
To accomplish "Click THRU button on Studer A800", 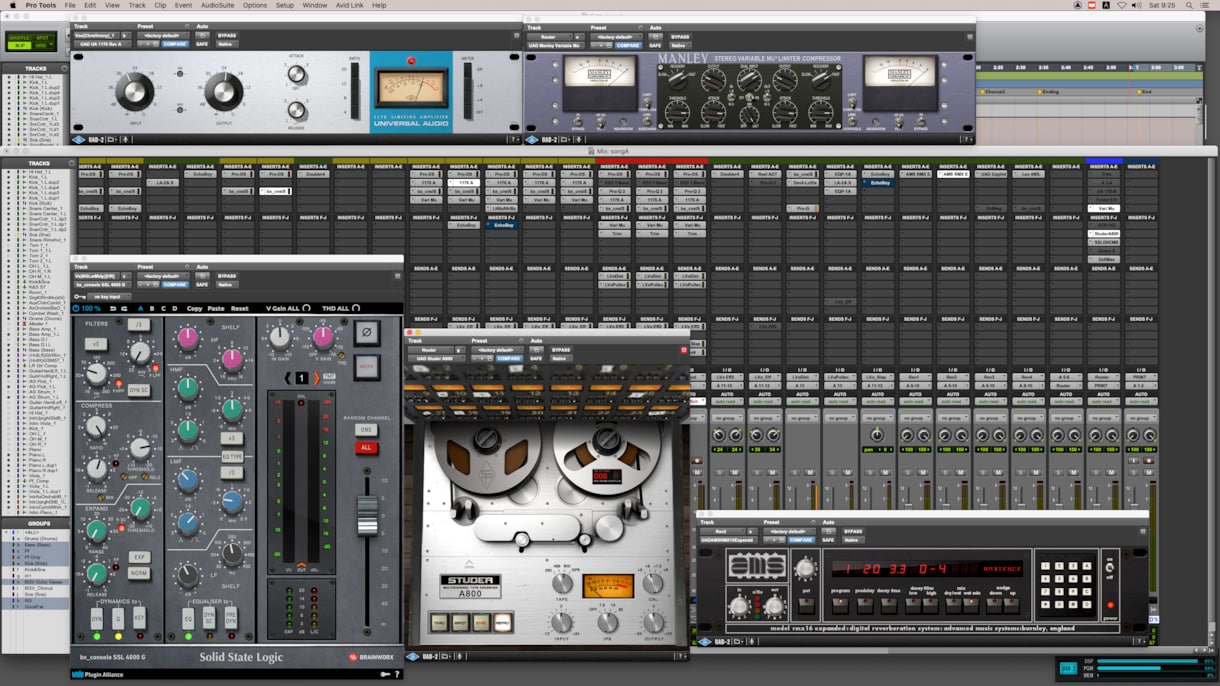I will pos(439,622).
